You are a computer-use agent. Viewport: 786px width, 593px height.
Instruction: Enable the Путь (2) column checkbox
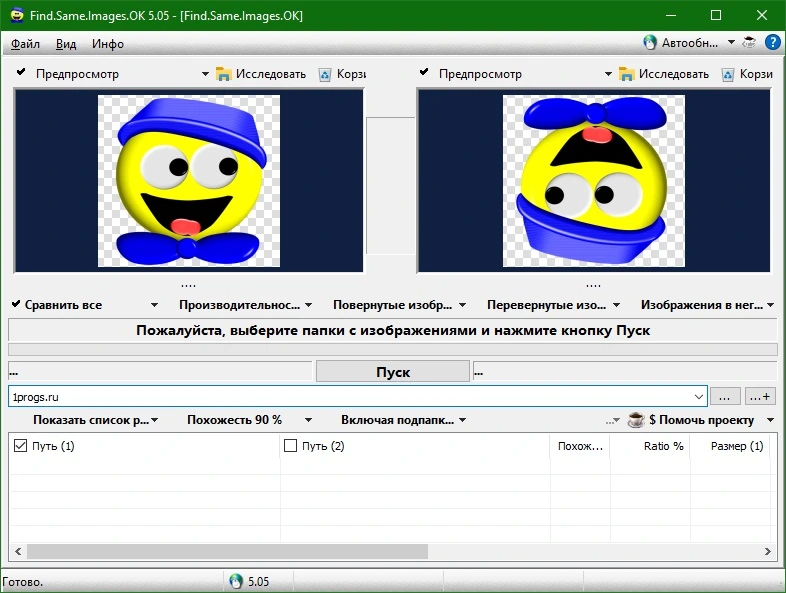290,446
